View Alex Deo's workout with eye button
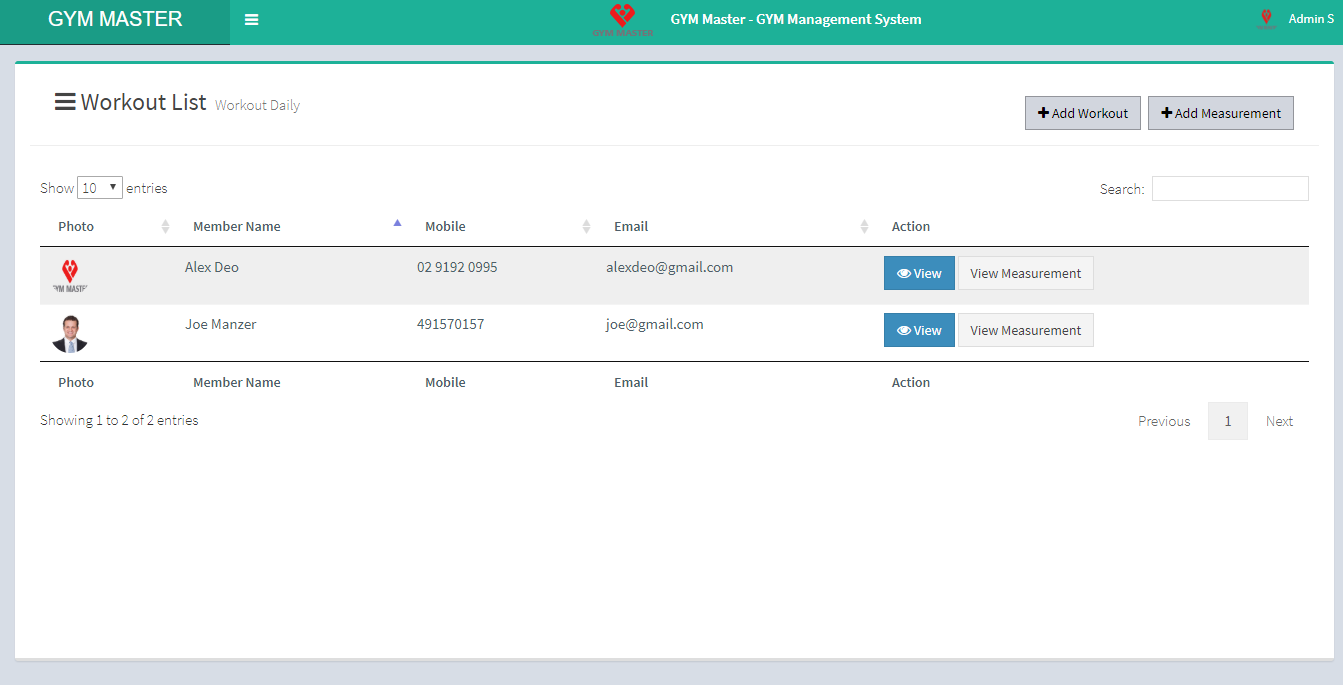The height and width of the screenshot is (685, 1343). click(x=919, y=273)
